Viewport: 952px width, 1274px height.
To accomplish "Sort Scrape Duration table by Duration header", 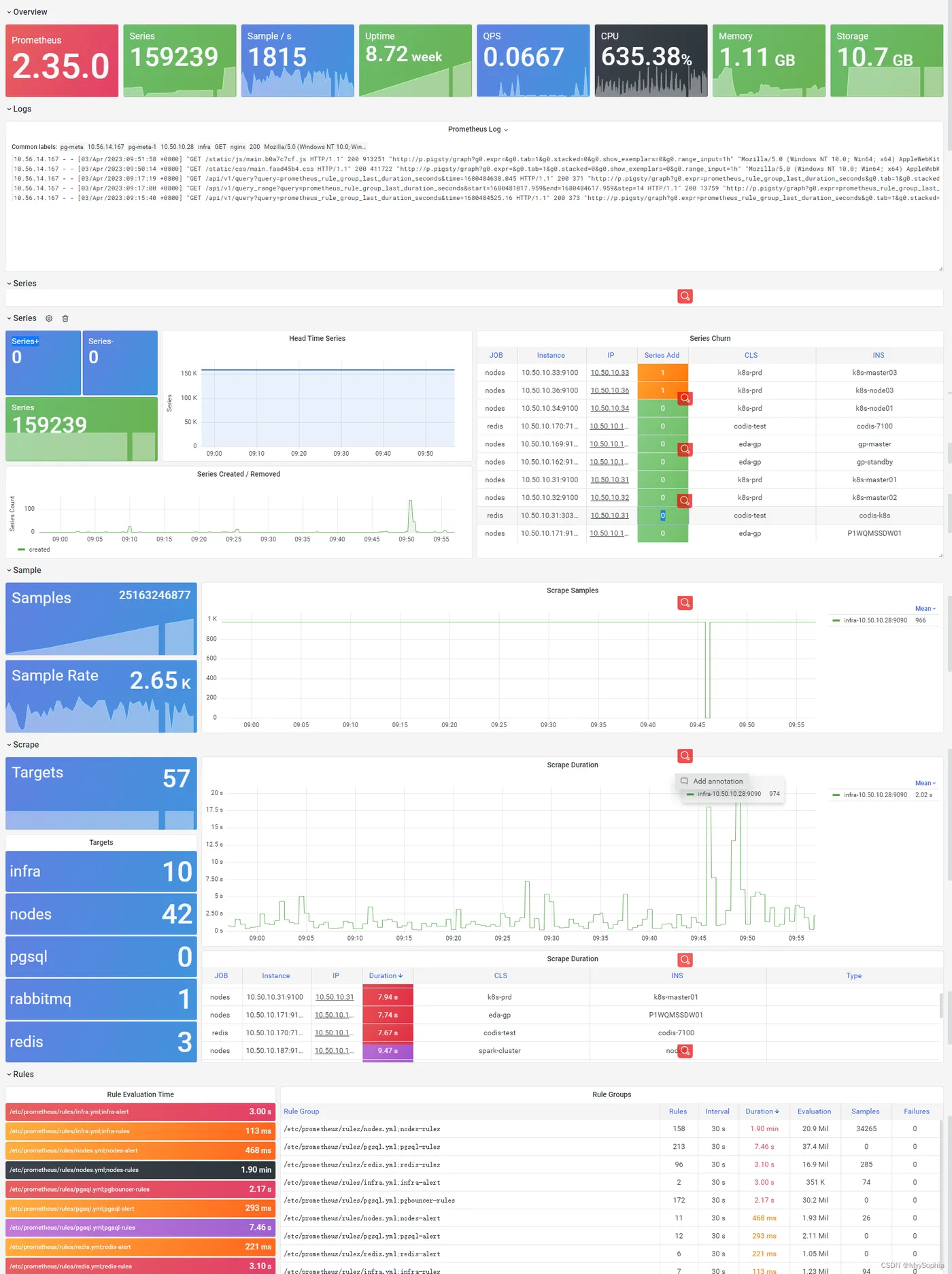I will click(x=386, y=975).
